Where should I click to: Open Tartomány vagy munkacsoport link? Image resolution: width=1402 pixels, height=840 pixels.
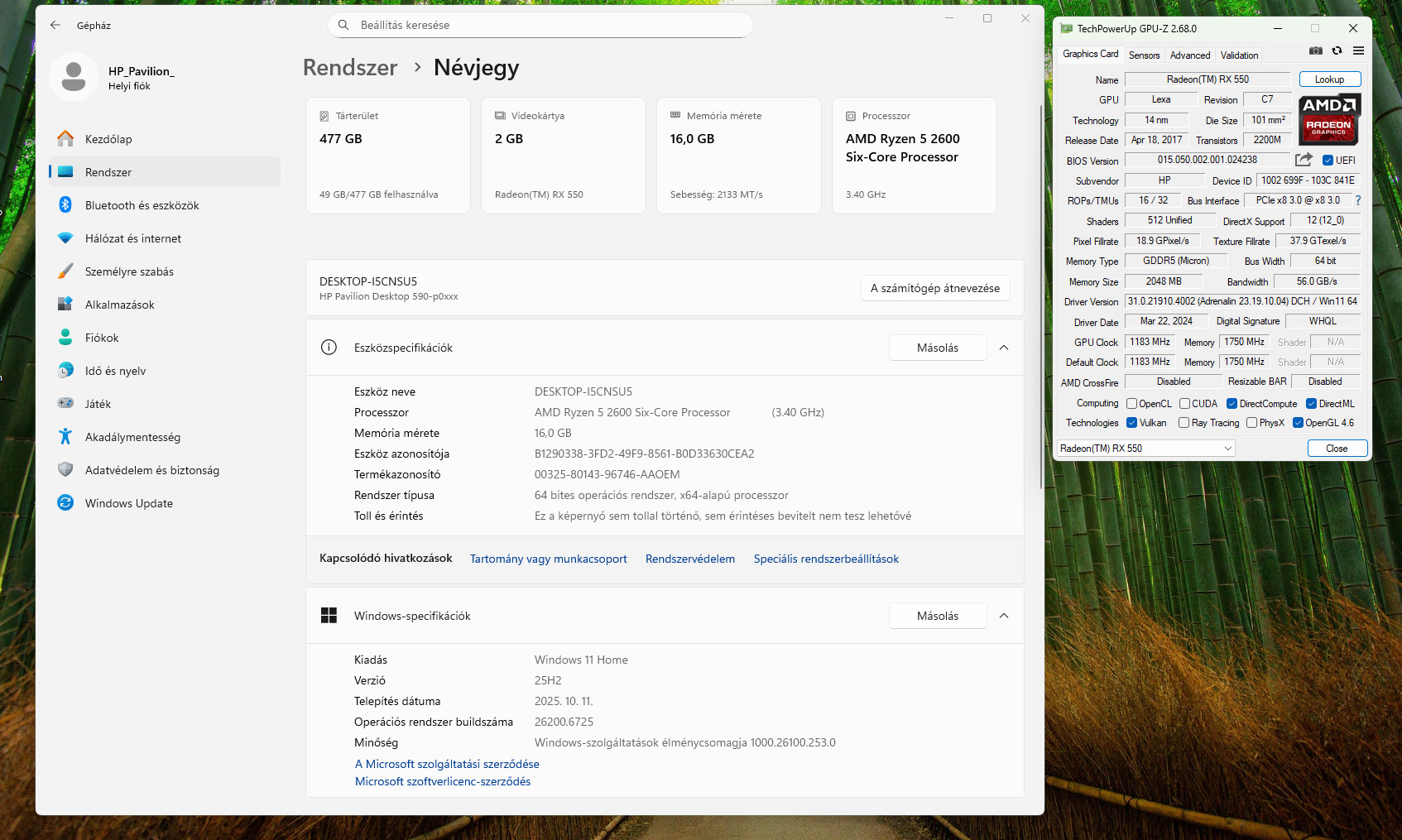click(x=549, y=559)
